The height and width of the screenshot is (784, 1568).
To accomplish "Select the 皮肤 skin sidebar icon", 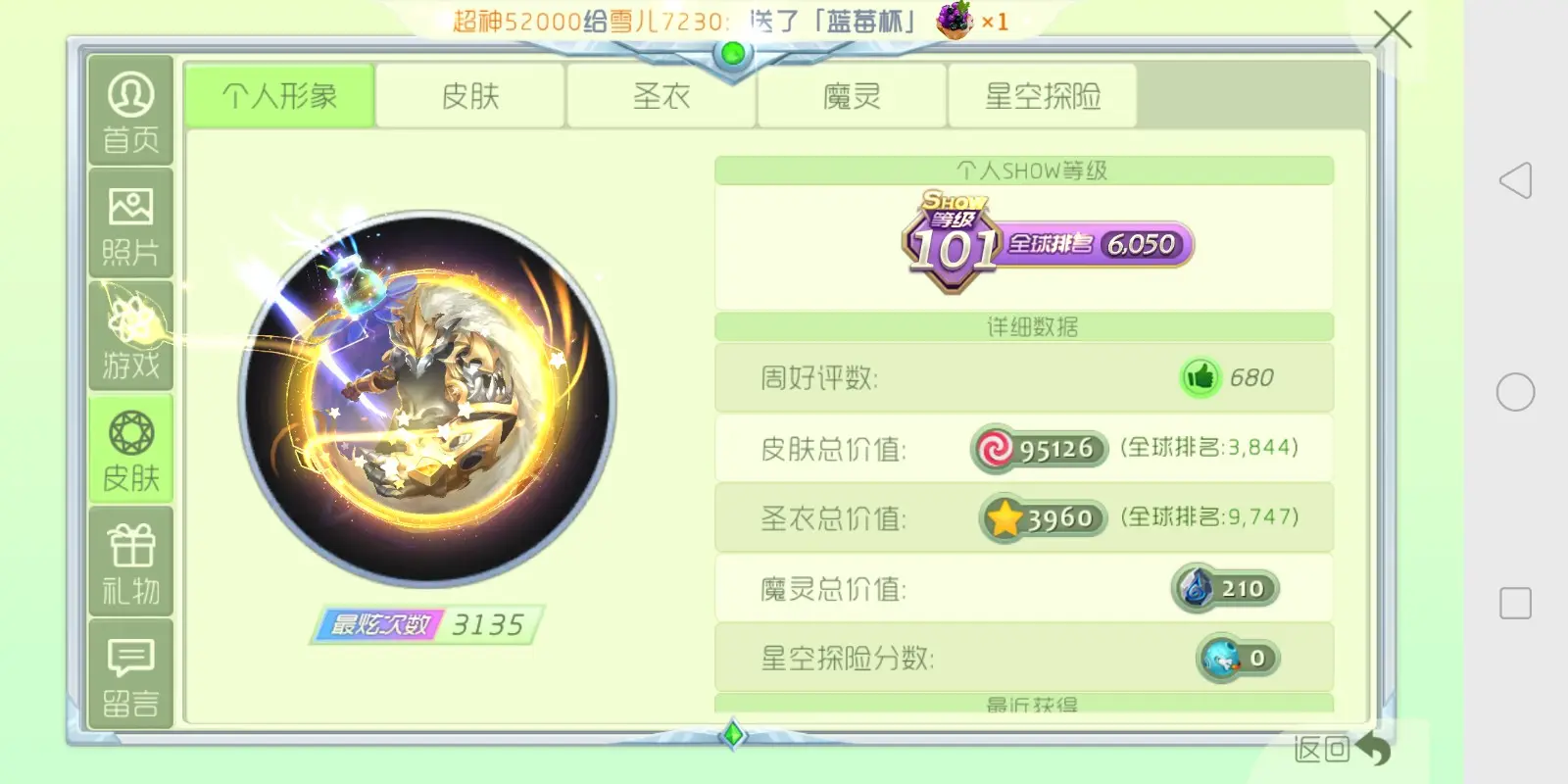I will [131, 449].
